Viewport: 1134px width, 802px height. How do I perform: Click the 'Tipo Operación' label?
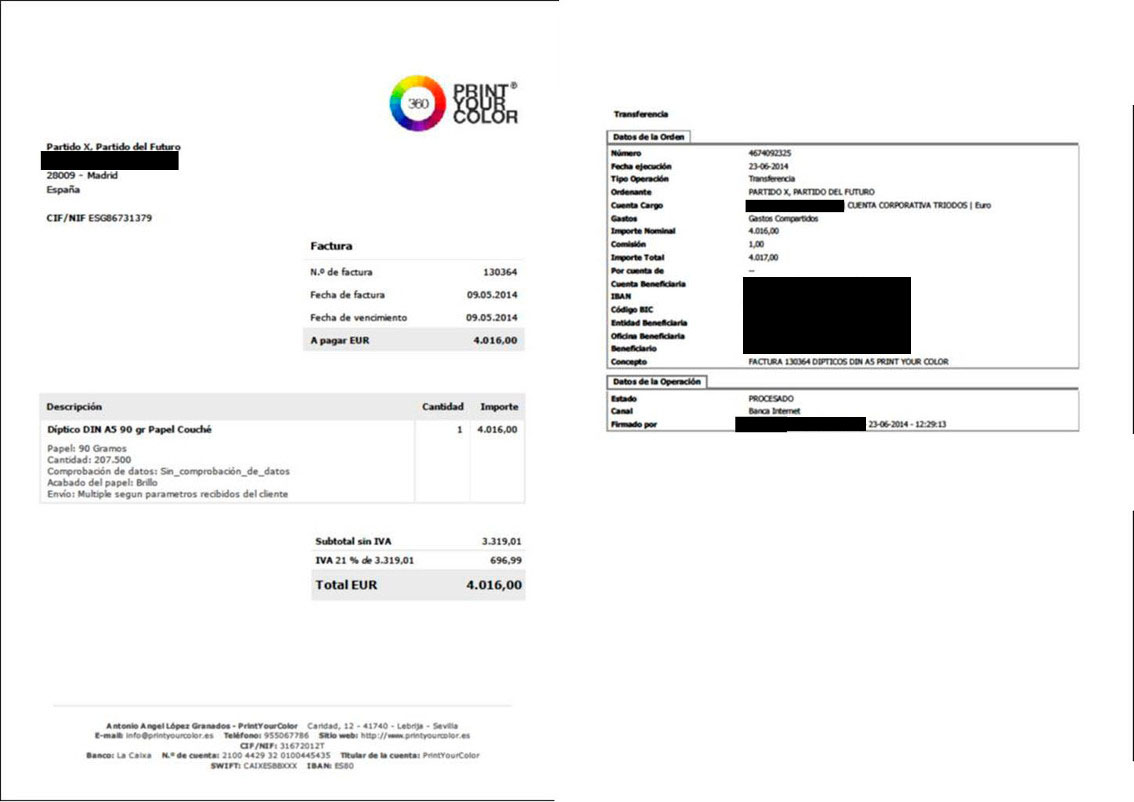pos(639,179)
